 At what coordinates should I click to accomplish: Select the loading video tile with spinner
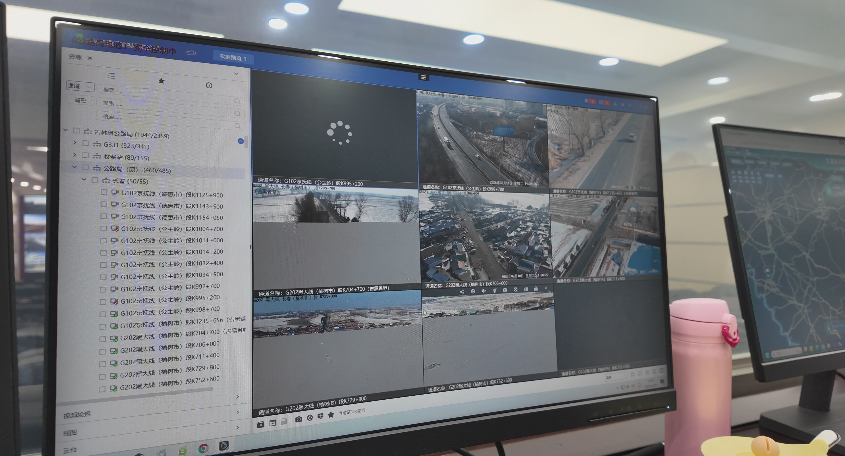click(x=337, y=131)
